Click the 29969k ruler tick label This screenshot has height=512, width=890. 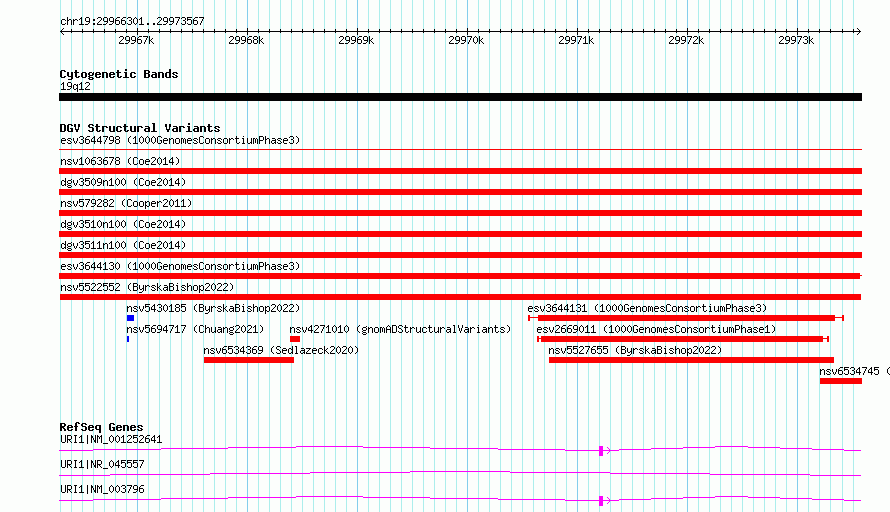tap(356, 40)
